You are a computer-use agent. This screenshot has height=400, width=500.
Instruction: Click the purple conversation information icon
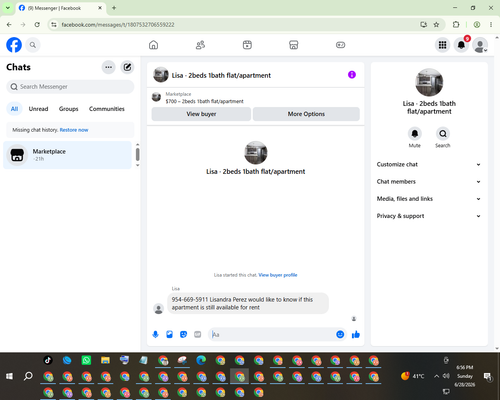(352, 75)
